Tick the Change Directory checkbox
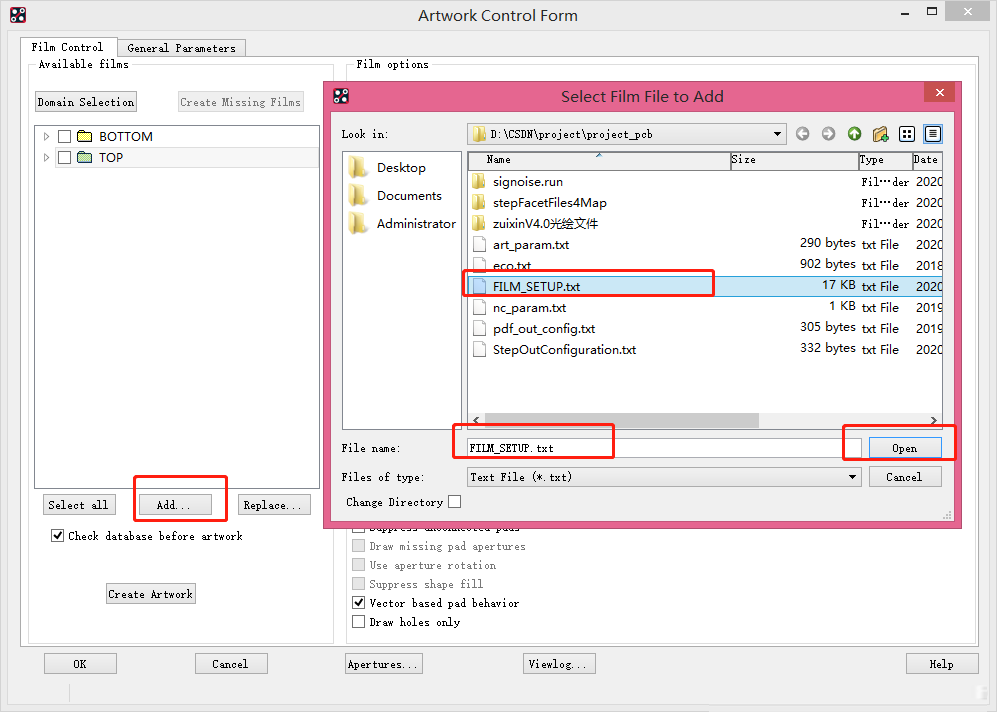Viewport: 997px width, 712px height. [x=455, y=502]
